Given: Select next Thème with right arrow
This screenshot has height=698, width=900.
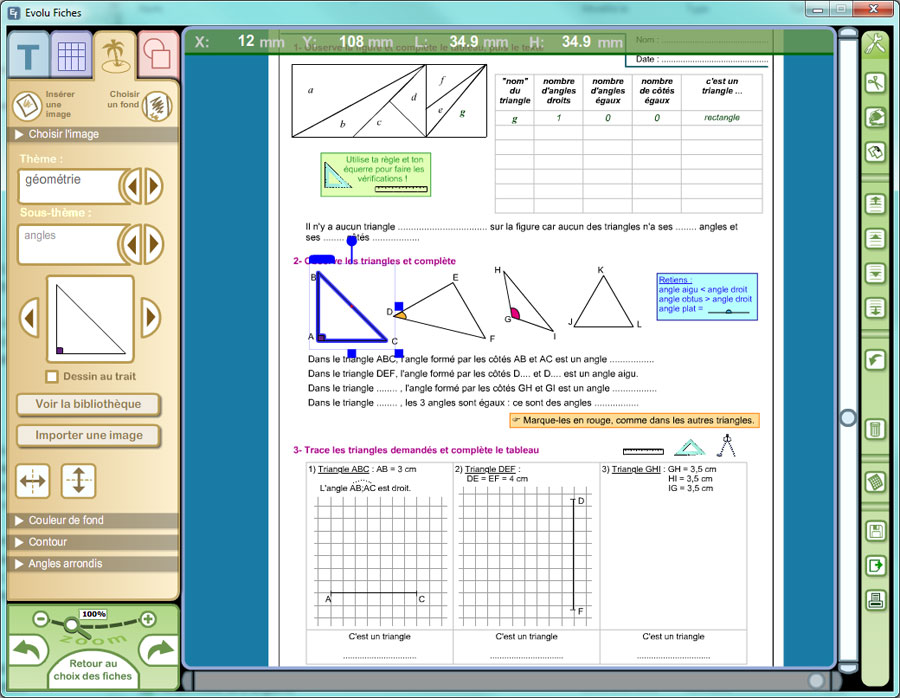Looking at the screenshot, I should click(x=154, y=186).
